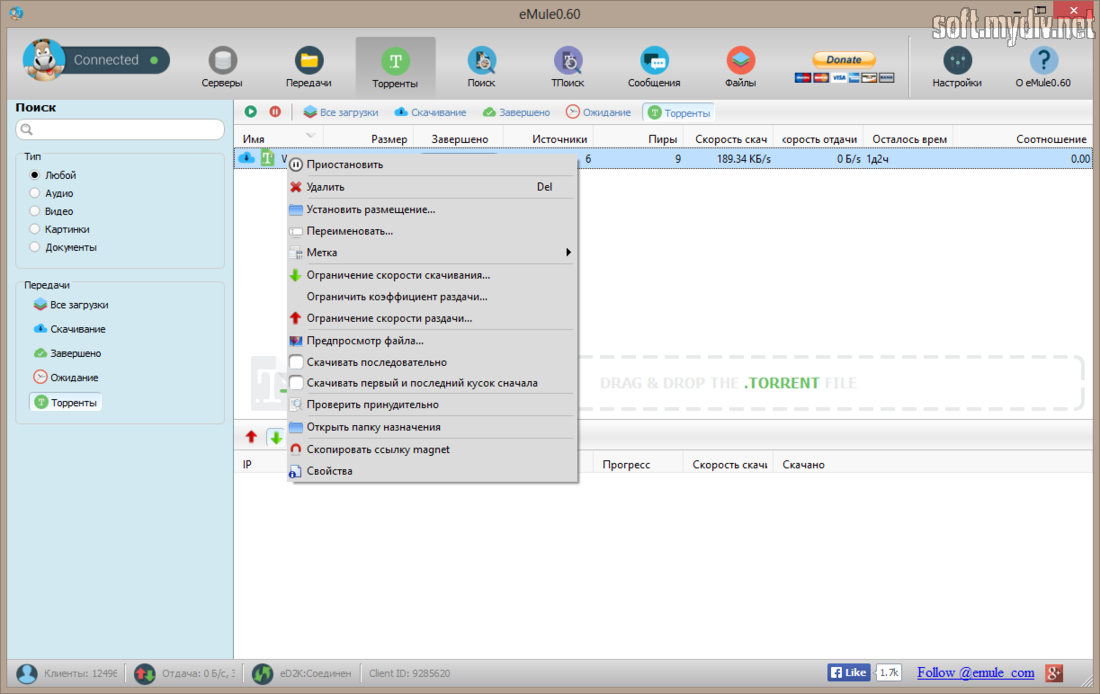Select Аудио type radio button
Viewport: 1100px width, 694px height.
(x=34, y=193)
